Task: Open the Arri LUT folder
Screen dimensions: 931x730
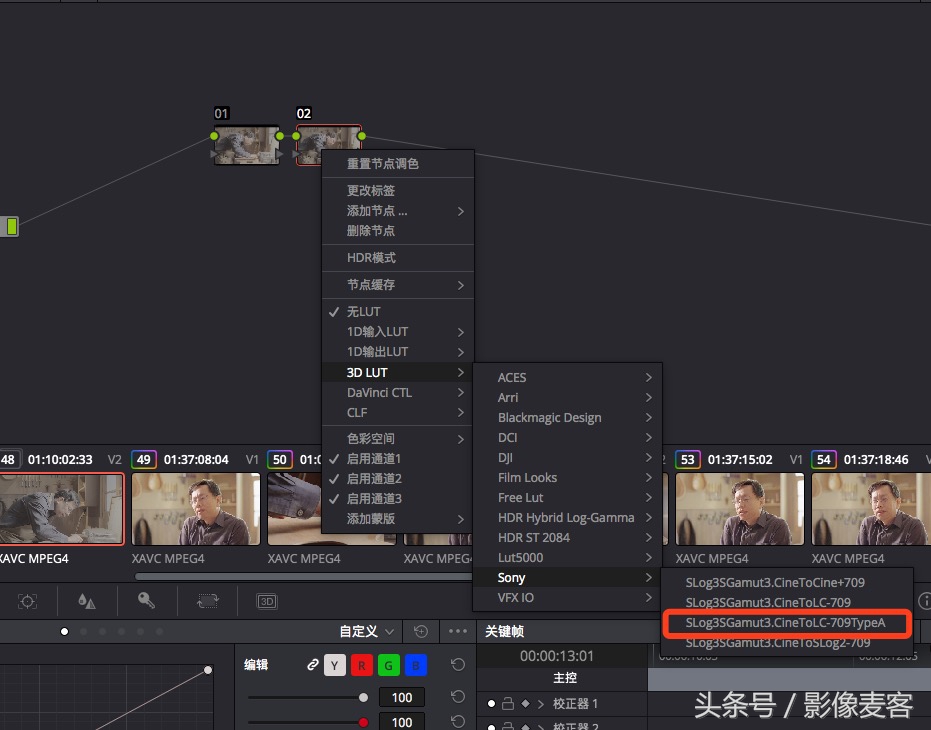Action: [x=567, y=397]
